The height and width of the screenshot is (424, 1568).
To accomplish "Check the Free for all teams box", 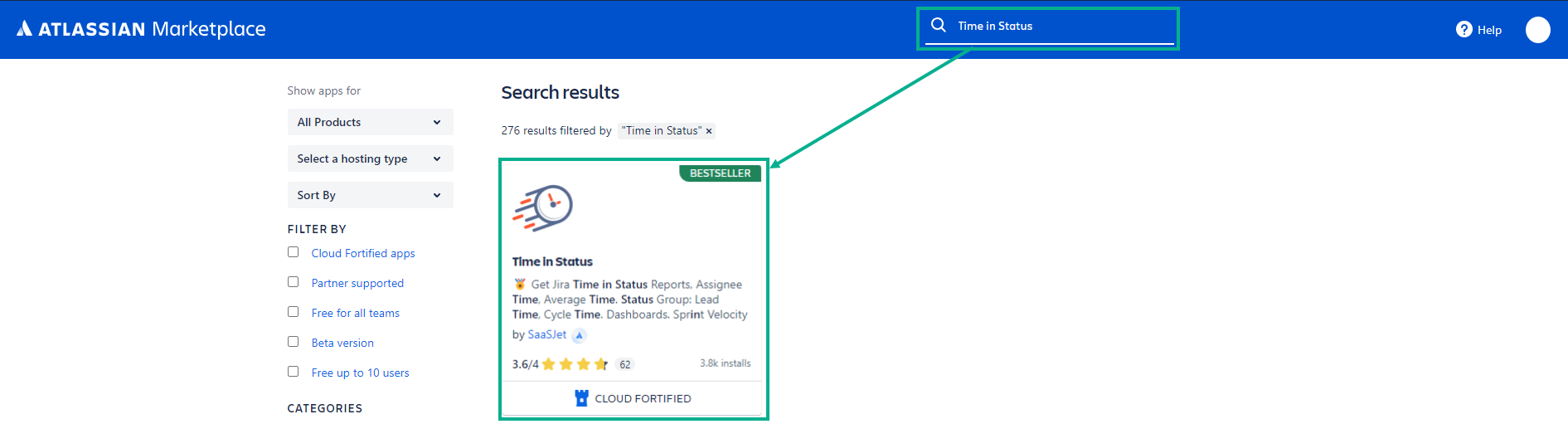I will tap(293, 312).
